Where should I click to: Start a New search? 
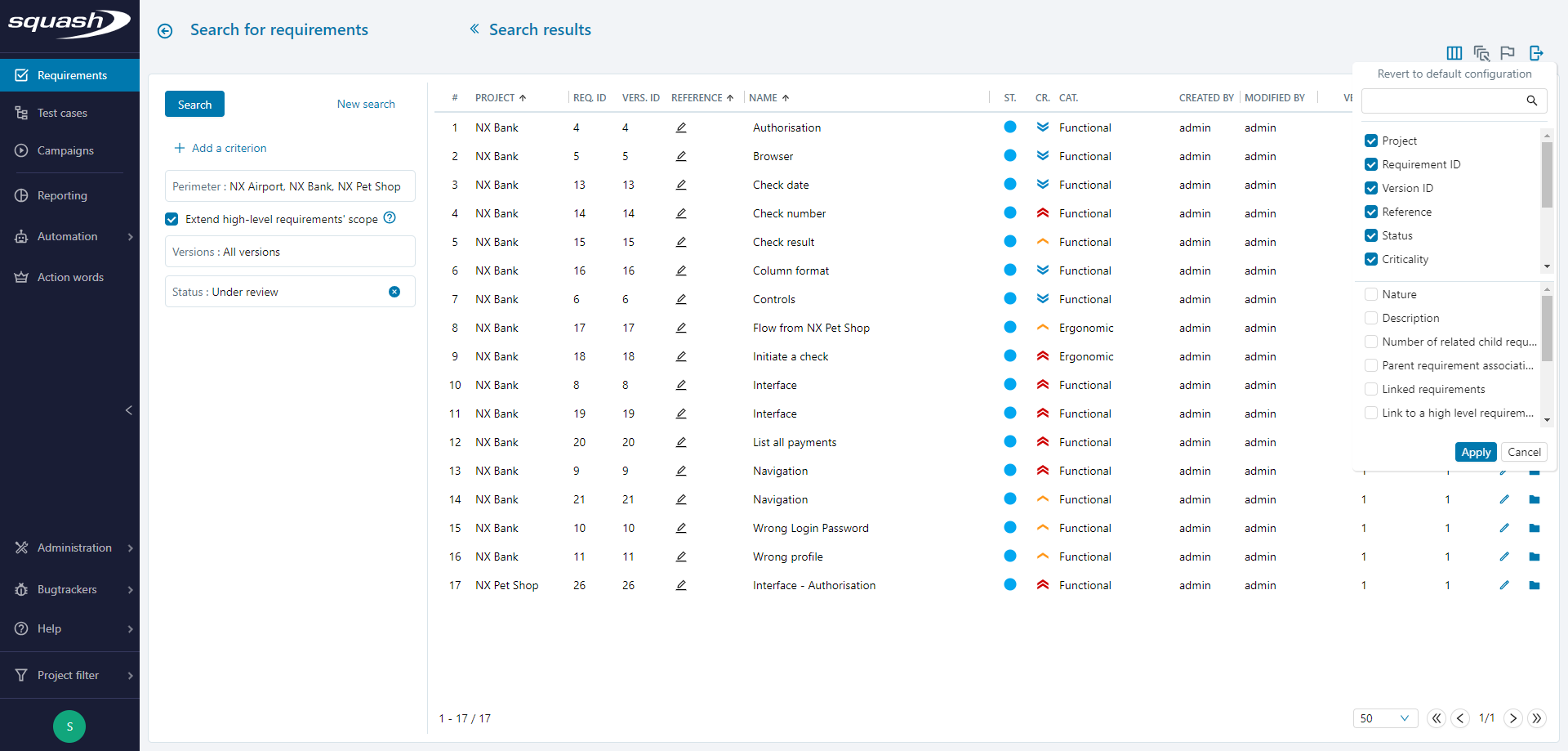[x=365, y=104]
